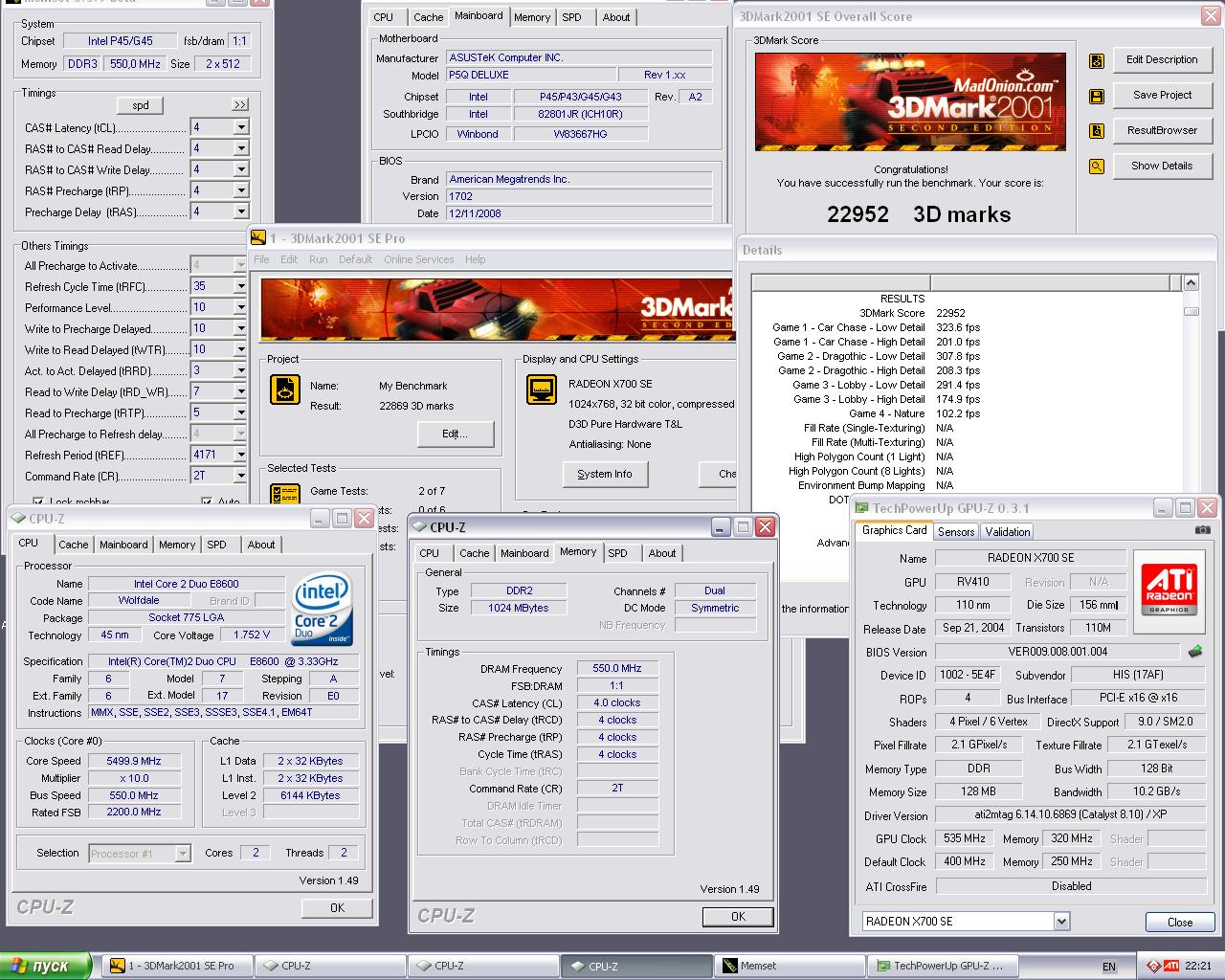Click OK in CPU-Z memory timings window
1225x980 pixels.
738,916
